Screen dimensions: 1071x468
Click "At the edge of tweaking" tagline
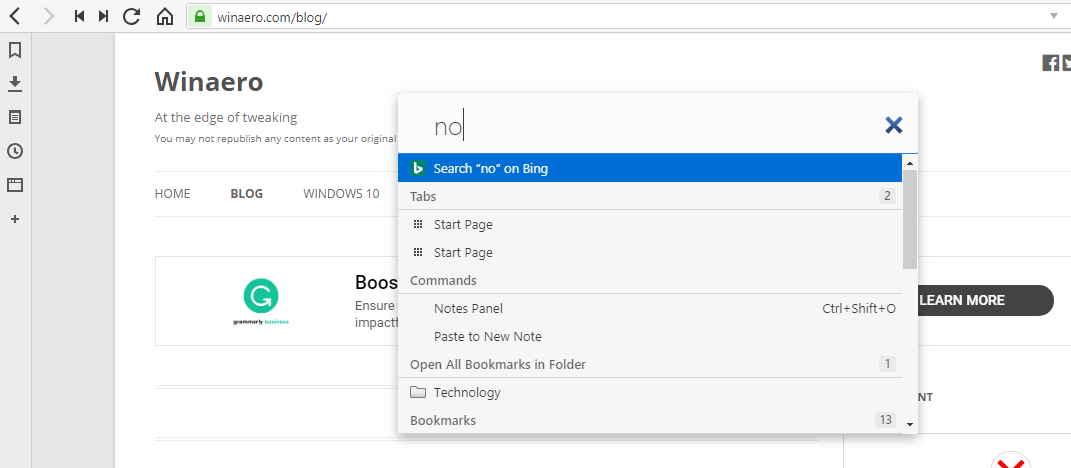(x=225, y=117)
